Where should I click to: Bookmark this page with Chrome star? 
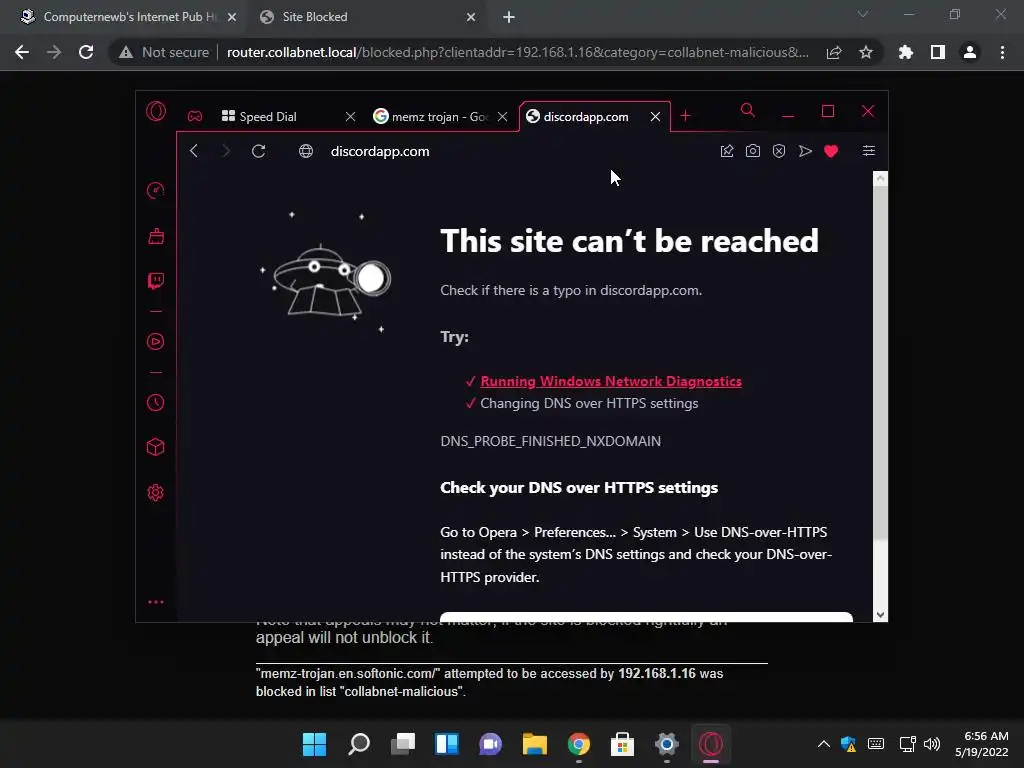(x=866, y=52)
